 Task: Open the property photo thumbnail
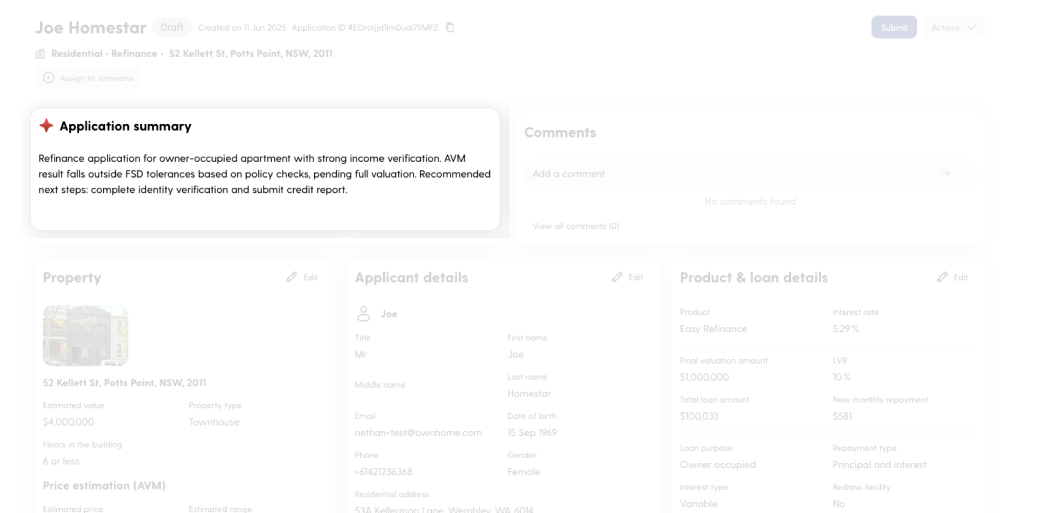[x=85, y=336]
